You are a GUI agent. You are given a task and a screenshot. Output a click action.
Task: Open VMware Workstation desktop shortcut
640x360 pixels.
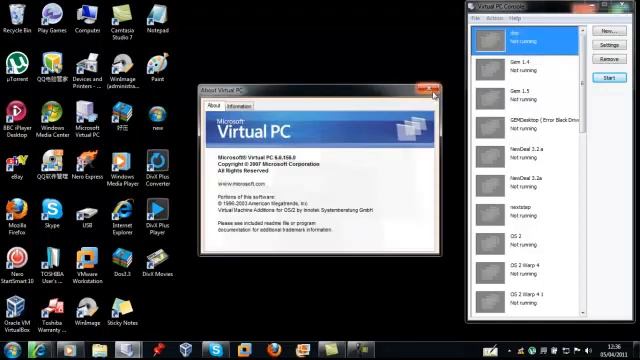tap(87, 265)
